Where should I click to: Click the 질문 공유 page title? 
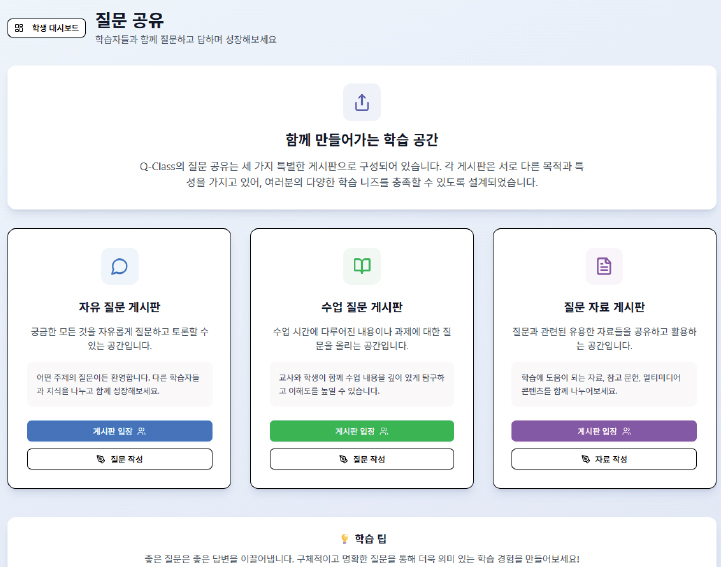[130, 20]
